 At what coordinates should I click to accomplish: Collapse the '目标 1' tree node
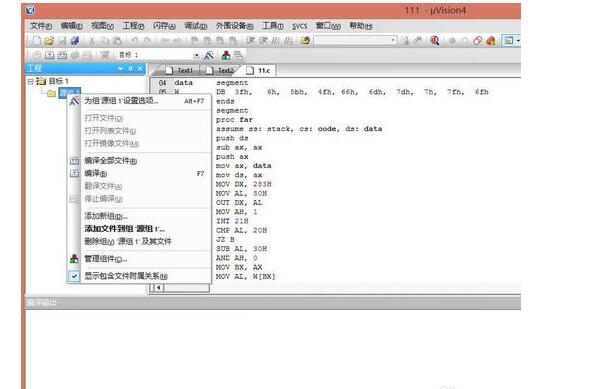pos(30,81)
